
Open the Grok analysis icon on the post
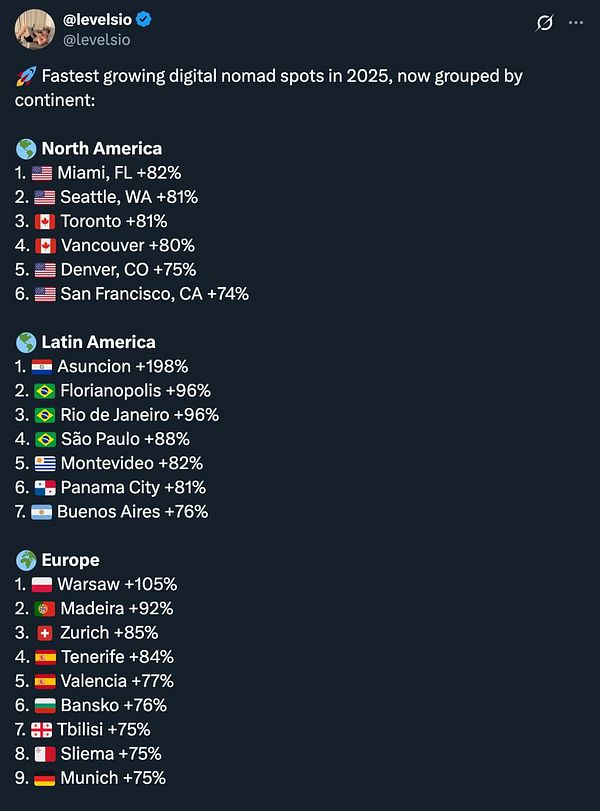tap(543, 23)
